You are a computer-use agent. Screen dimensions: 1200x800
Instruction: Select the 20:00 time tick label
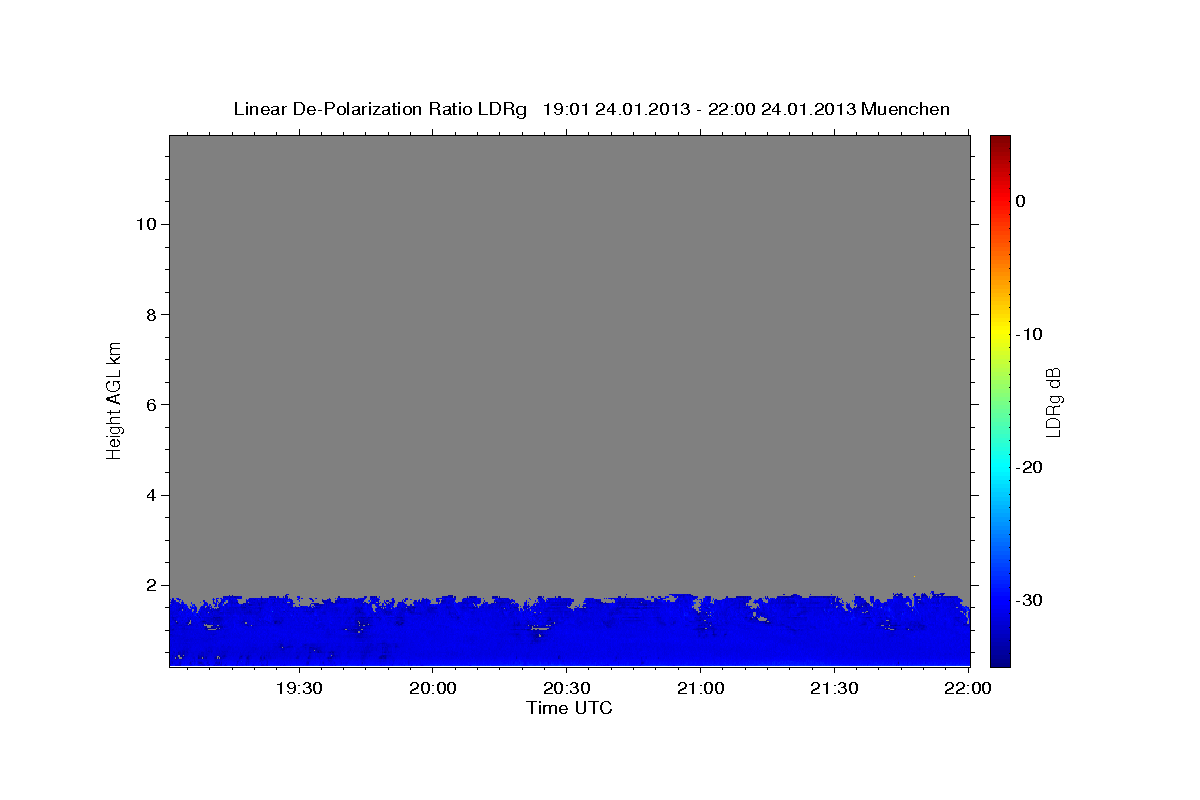(x=433, y=688)
